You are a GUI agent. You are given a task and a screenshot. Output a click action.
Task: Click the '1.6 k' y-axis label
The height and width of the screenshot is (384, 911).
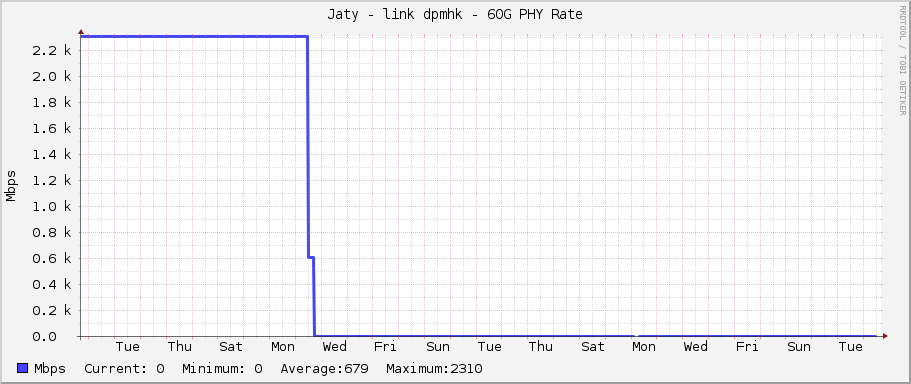click(52, 128)
